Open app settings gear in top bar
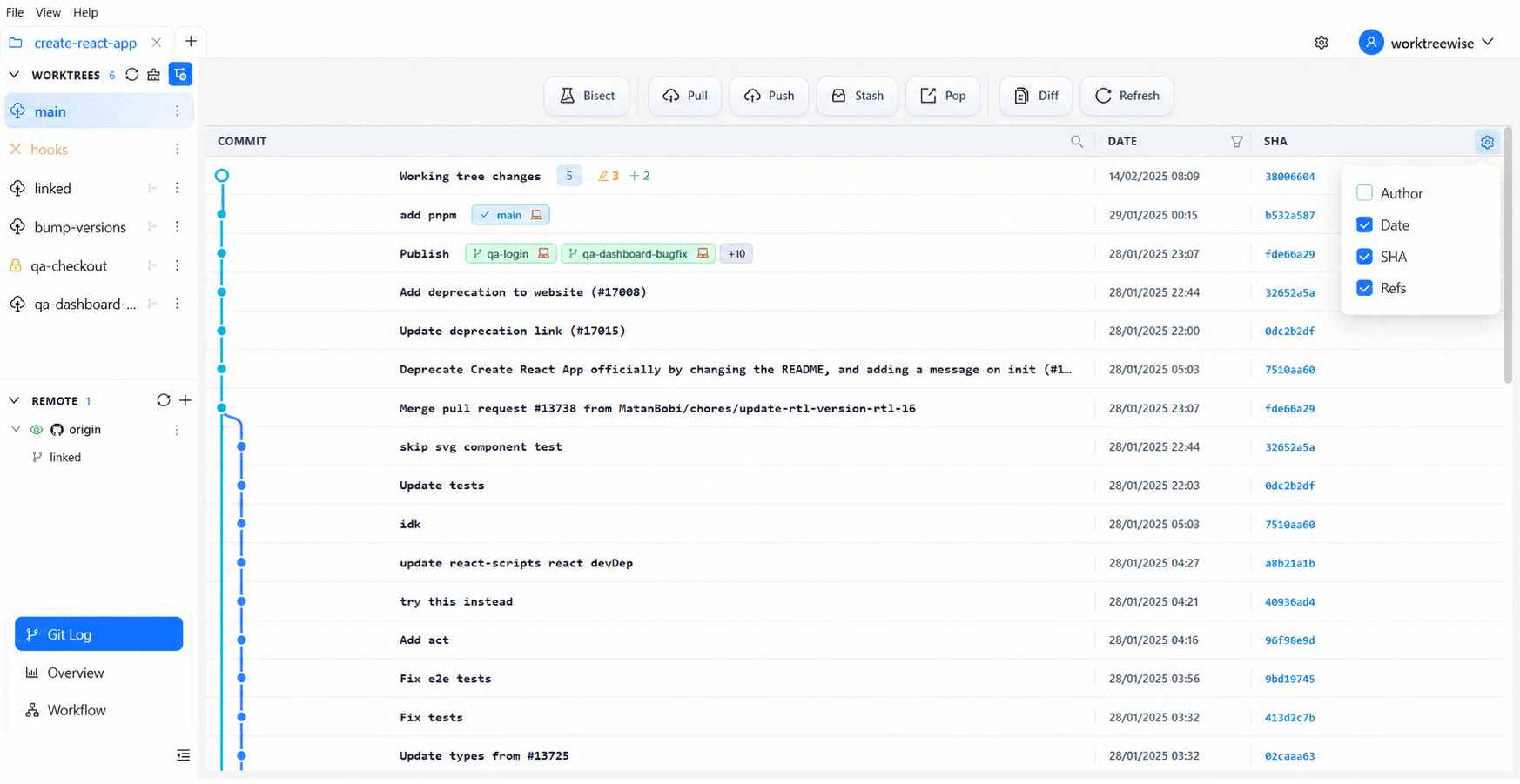This screenshot has height=784, width=1520. (1322, 43)
